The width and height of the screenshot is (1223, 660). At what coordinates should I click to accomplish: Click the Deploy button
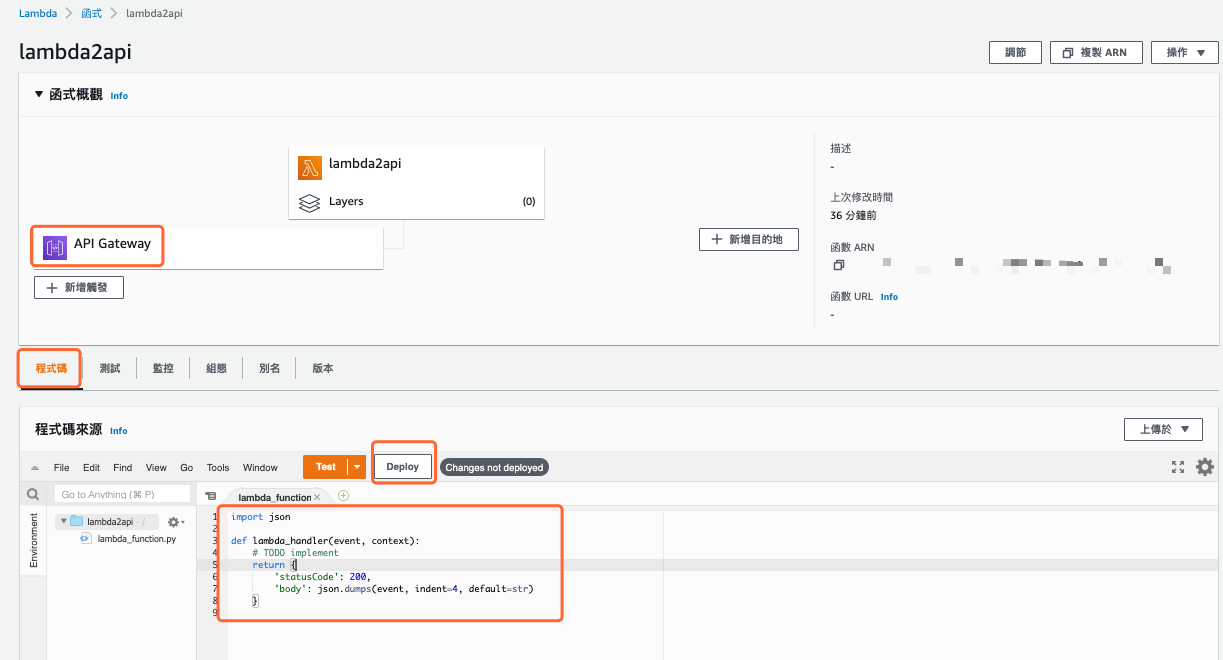tap(403, 467)
